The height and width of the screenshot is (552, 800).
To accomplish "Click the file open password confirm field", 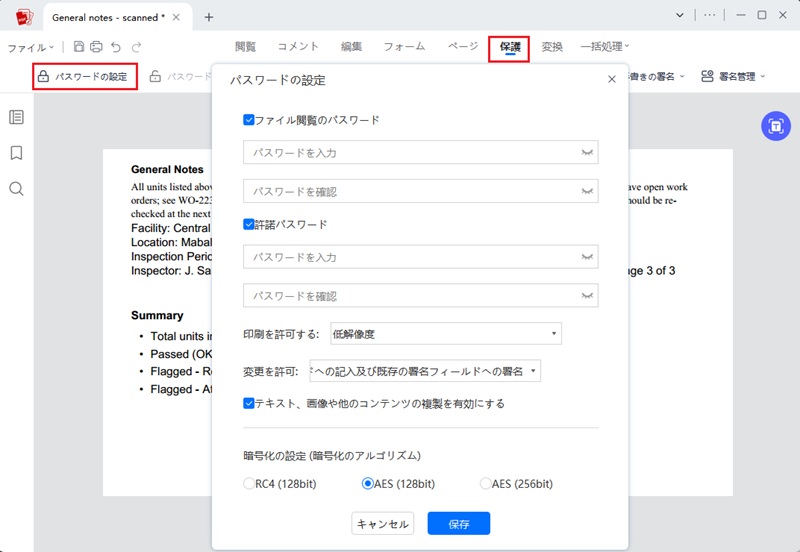I will pos(420,191).
